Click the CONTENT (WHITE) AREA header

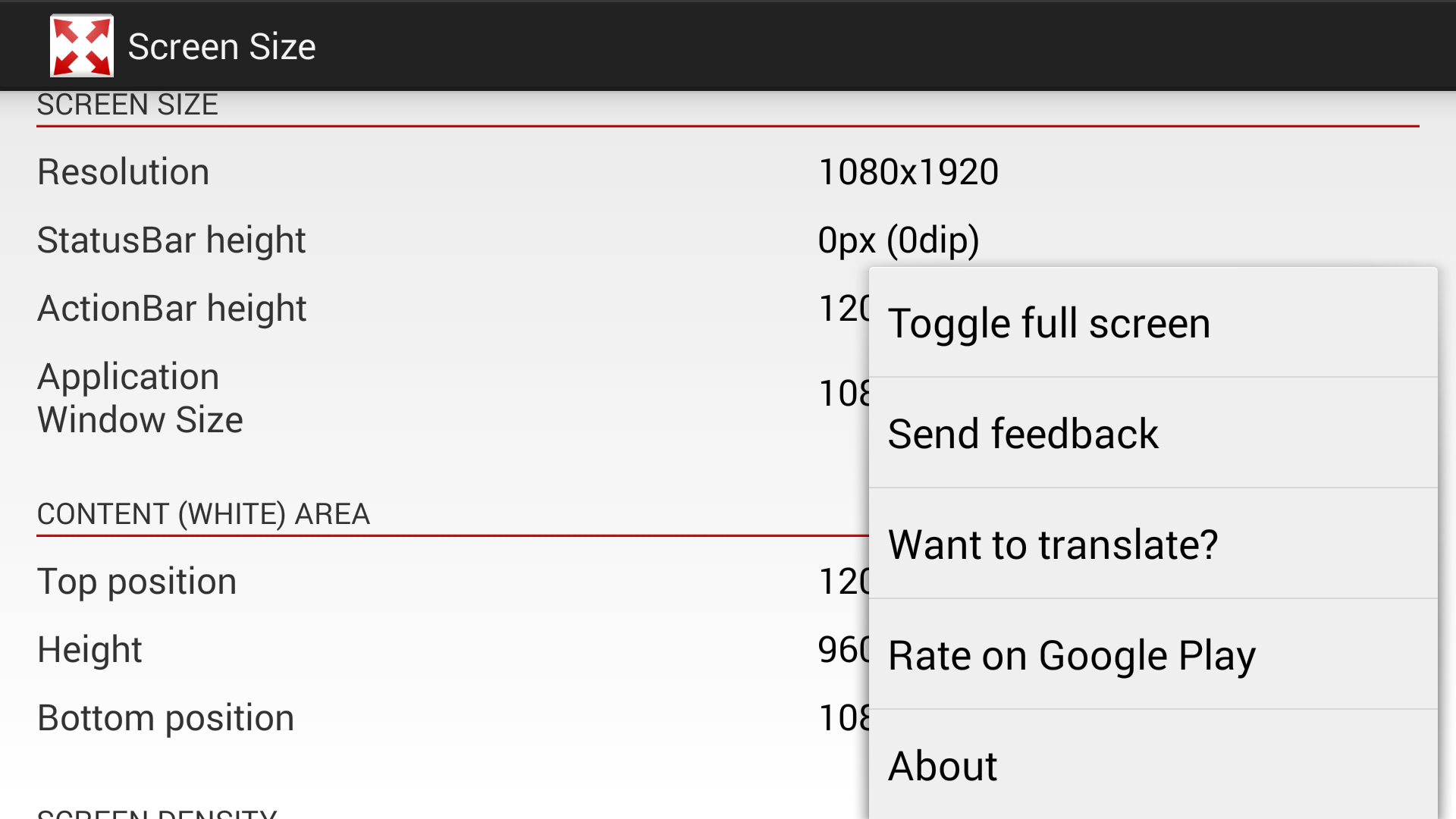[203, 514]
